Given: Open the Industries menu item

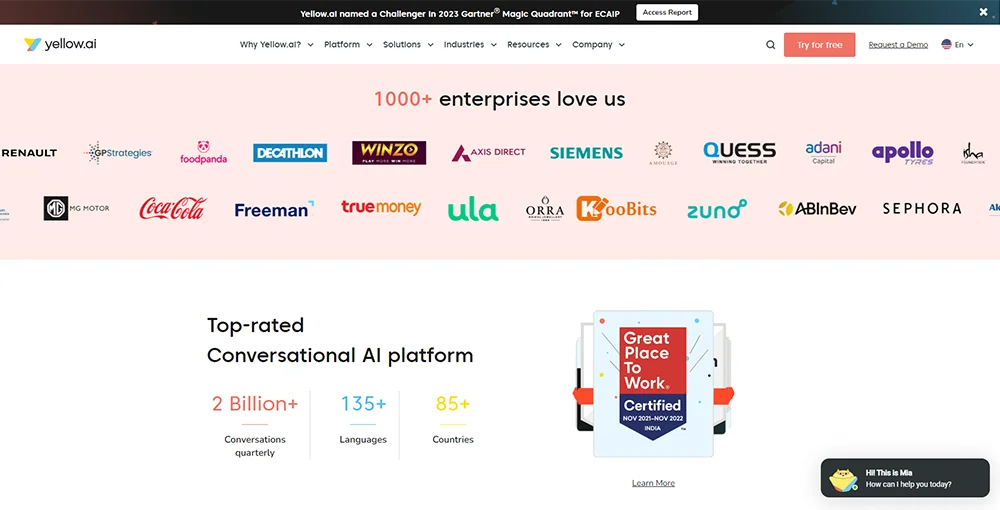Looking at the screenshot, I should [x=464, y=45].
